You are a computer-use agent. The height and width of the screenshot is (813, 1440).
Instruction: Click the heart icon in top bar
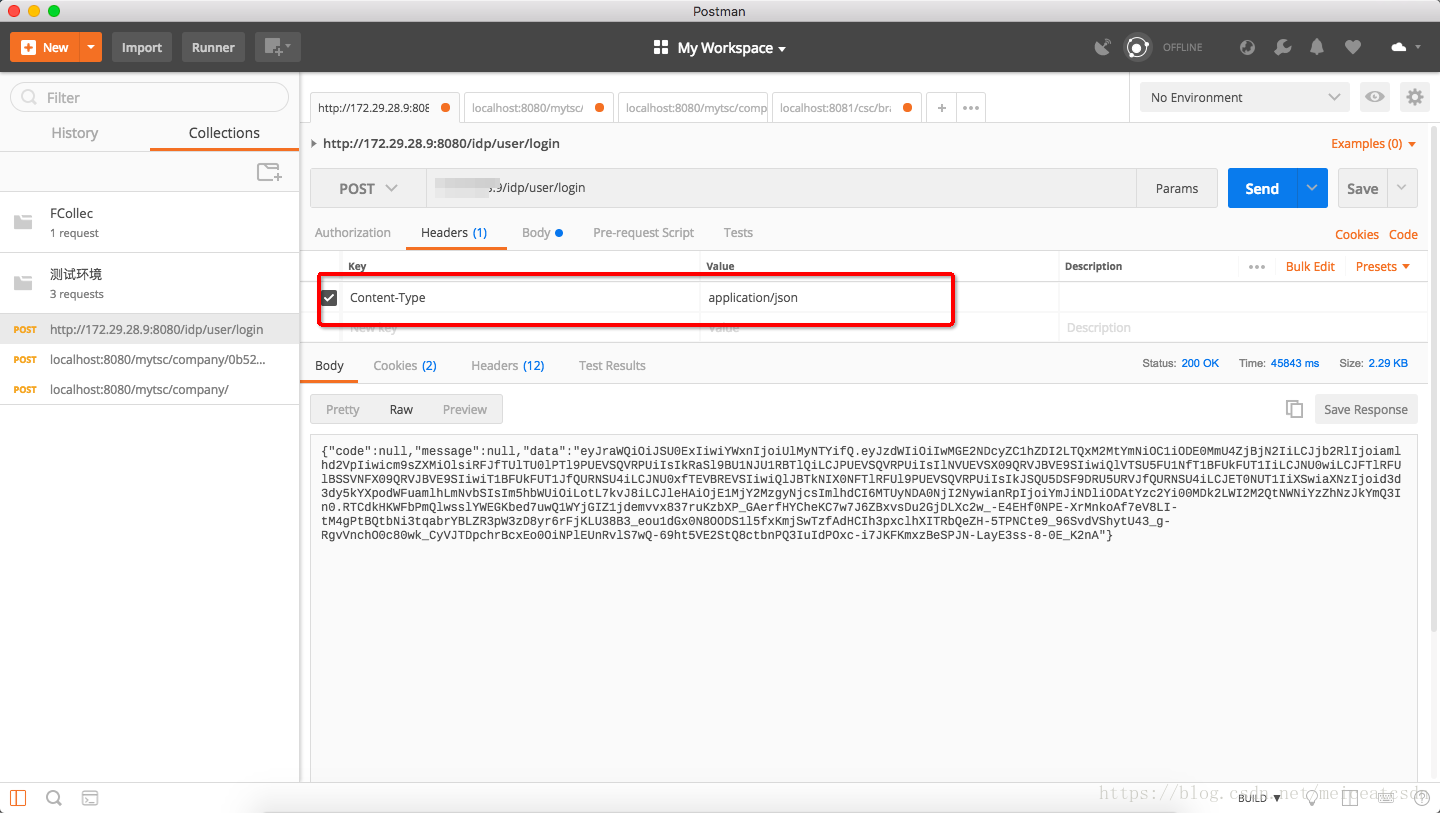pos(1352,47)
